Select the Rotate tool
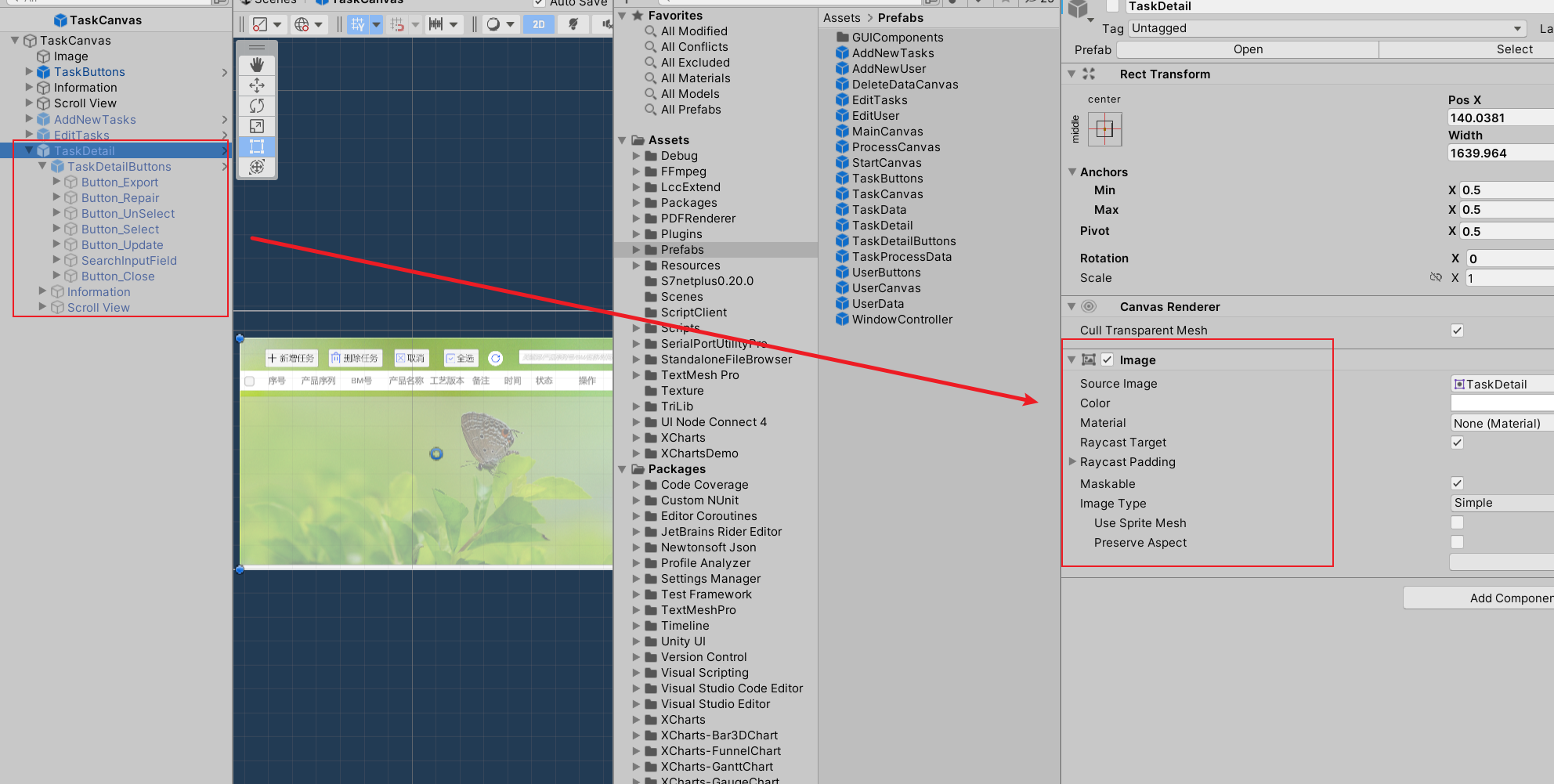The height and width of the screenshot is (784, 1554). (257, 106)
